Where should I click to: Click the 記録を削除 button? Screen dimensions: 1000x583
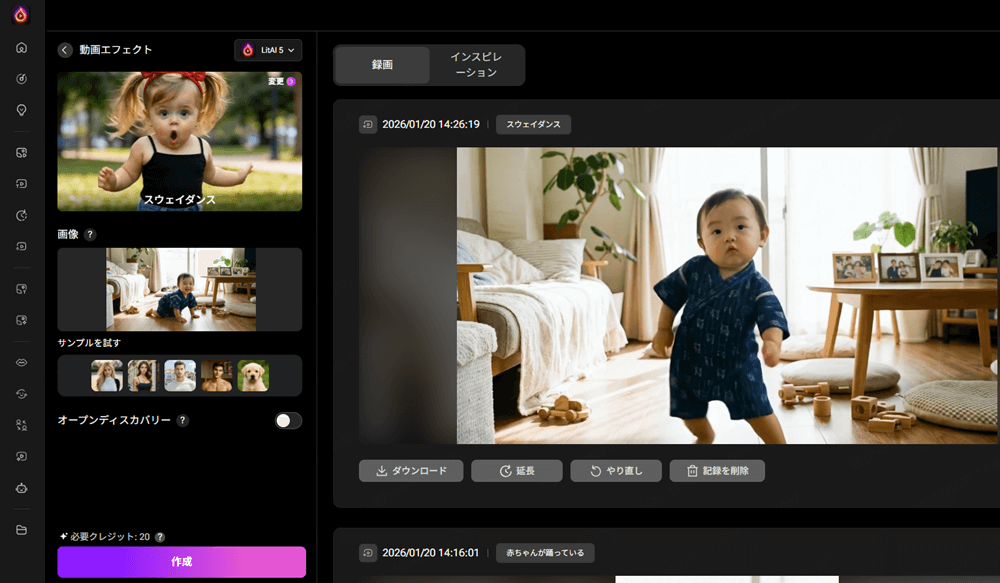[717, 471]
